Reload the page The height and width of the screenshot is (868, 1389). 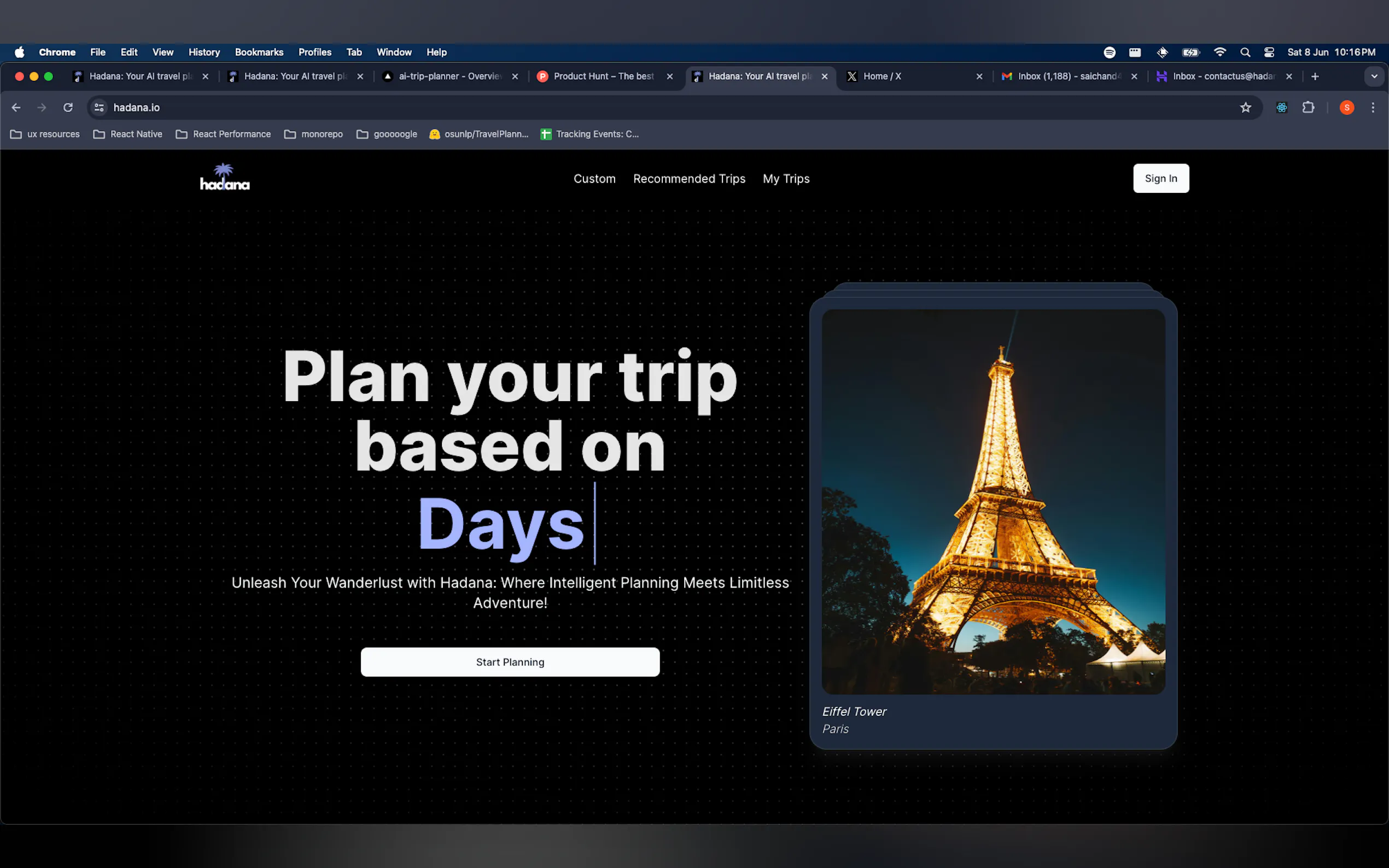pos(68,107)
